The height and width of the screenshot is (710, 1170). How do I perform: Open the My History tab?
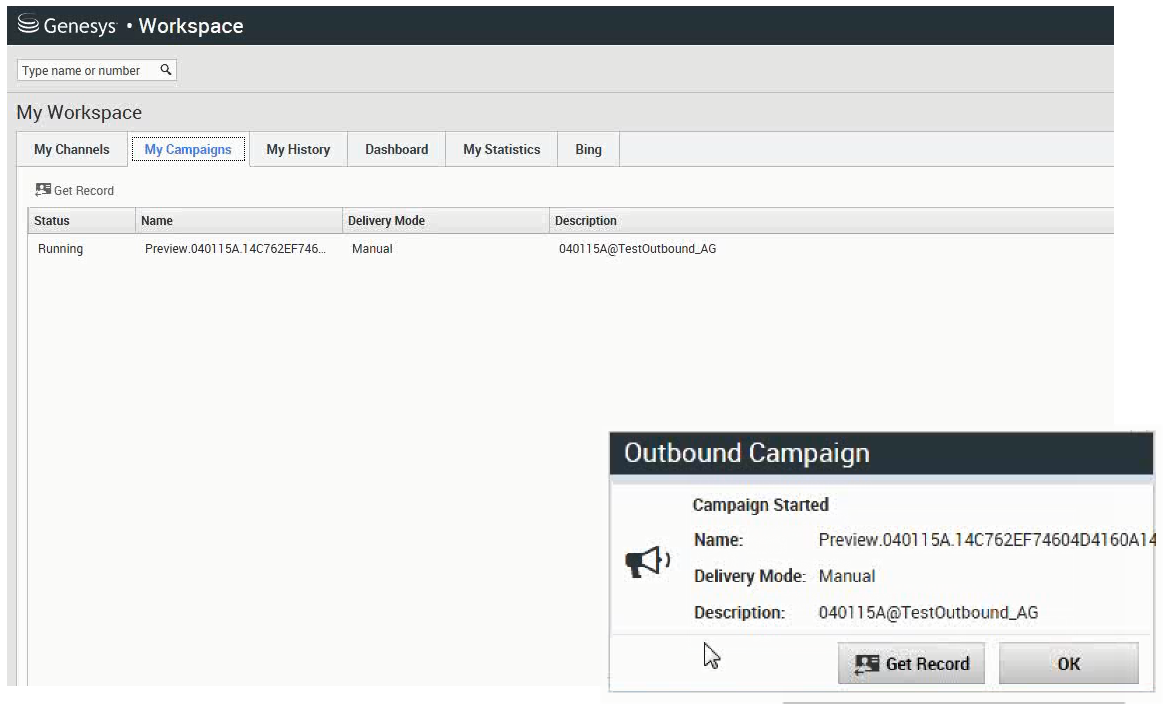[x=298, y=149]
